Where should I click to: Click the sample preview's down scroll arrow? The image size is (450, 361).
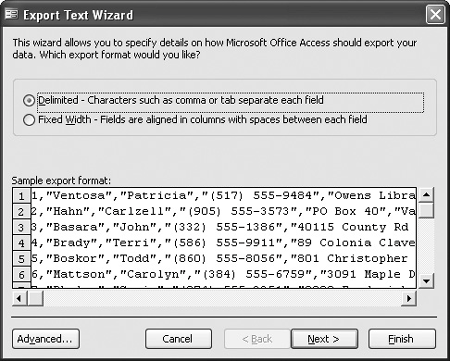pos(426,281)
